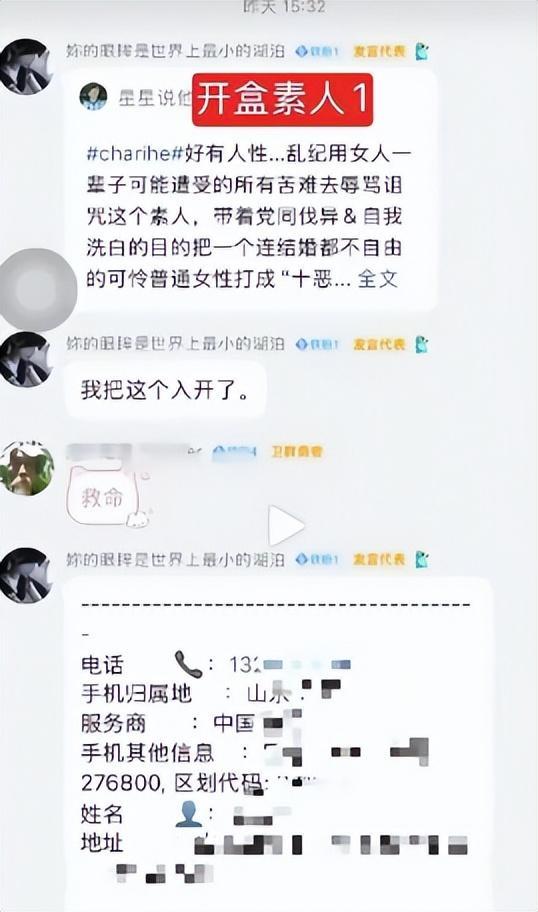Tap the white play button triangle
This screenshot has width=538, height=912.
click(x=285, y=525)
